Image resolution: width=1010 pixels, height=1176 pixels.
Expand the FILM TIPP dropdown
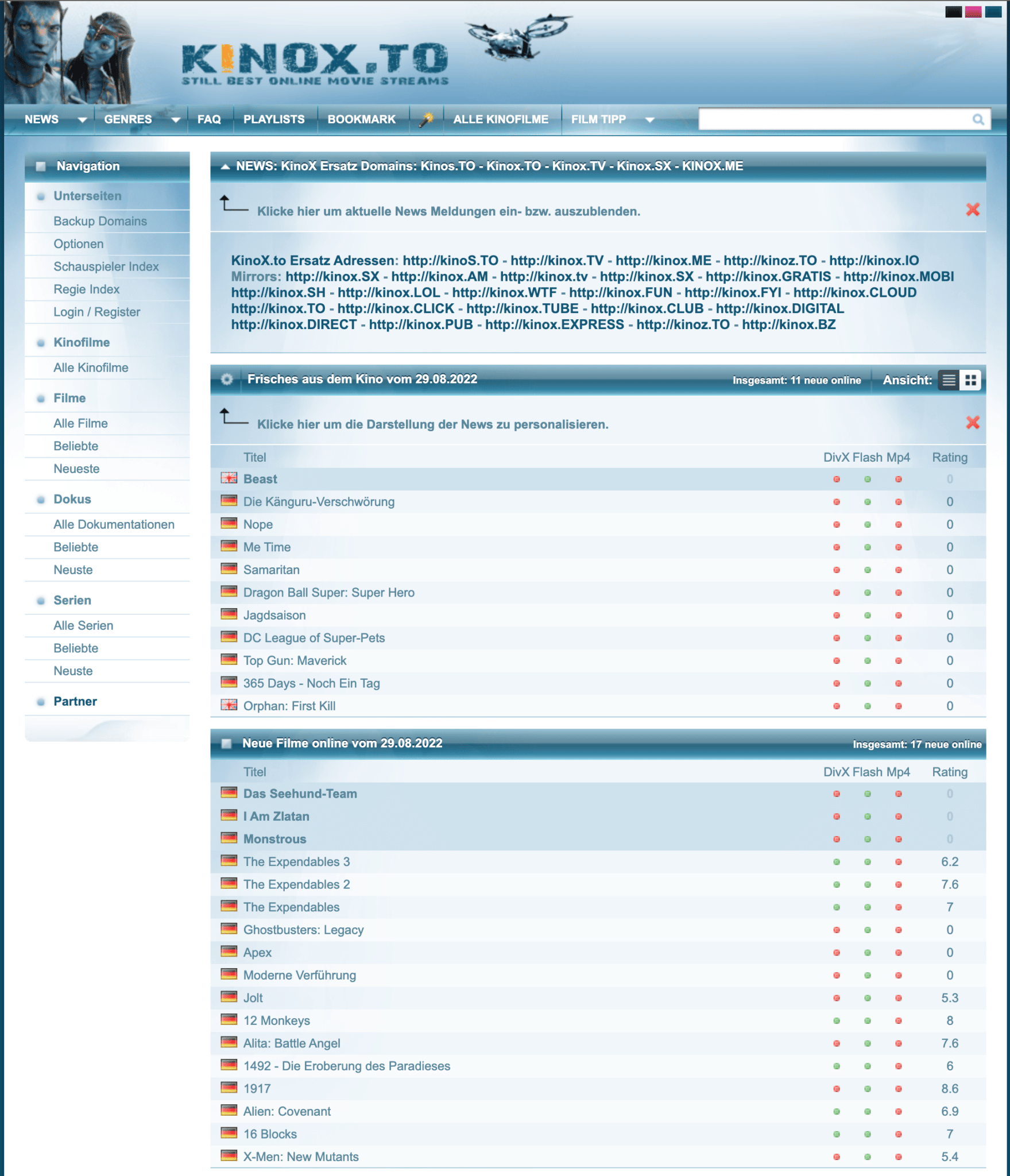pyautogui.click(x=649, y=120)
